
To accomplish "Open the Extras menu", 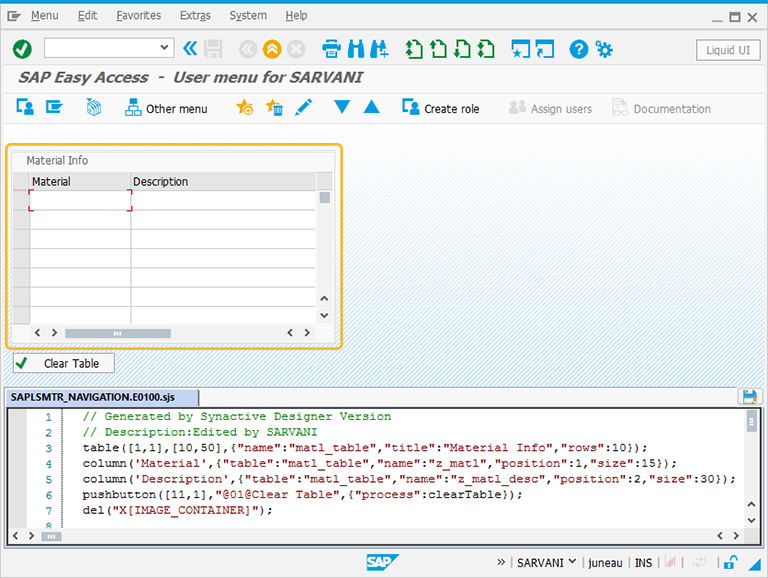I will point(195,16).
